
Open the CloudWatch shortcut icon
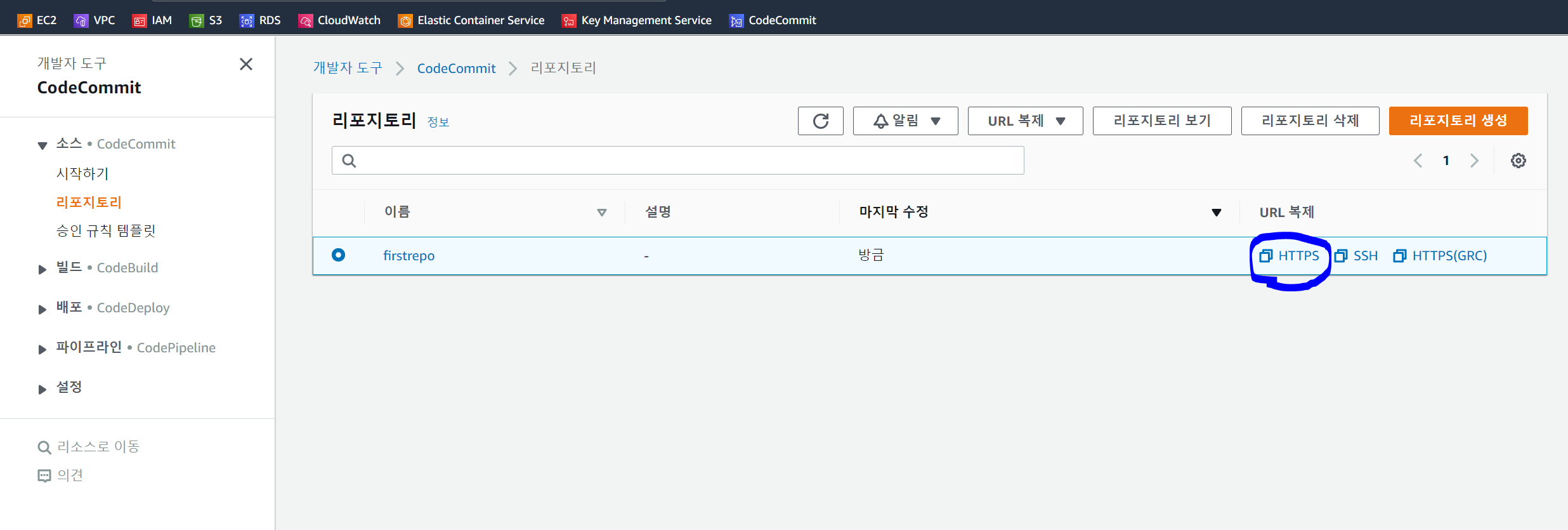pos(305,21)
